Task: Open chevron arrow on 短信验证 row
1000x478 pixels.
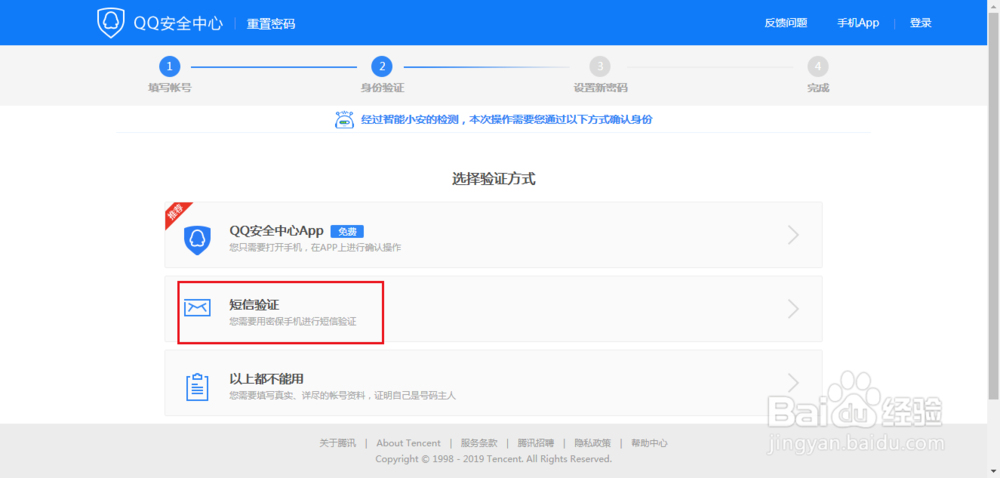Action: coord(793,309)
